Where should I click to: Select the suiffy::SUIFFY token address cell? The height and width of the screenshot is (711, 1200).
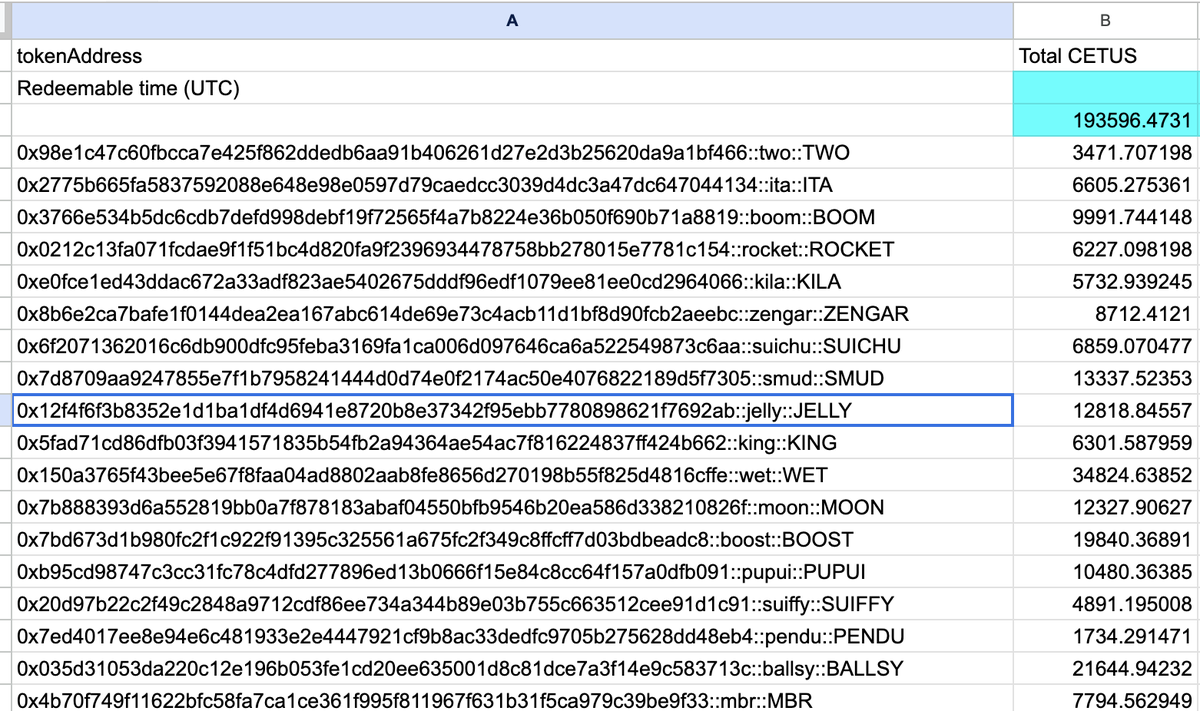512,604
